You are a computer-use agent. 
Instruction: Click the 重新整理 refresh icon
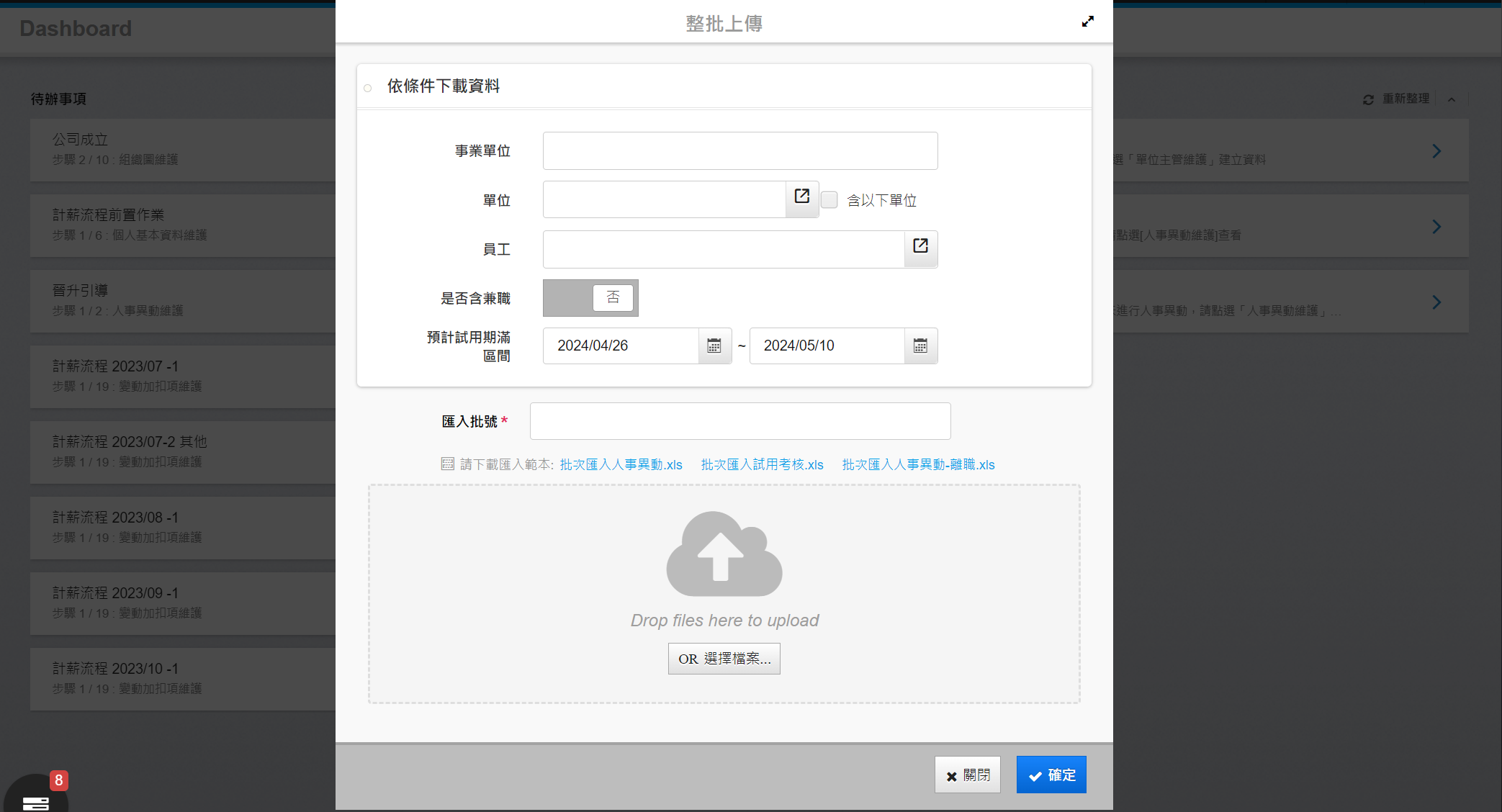pos(1368,99)
